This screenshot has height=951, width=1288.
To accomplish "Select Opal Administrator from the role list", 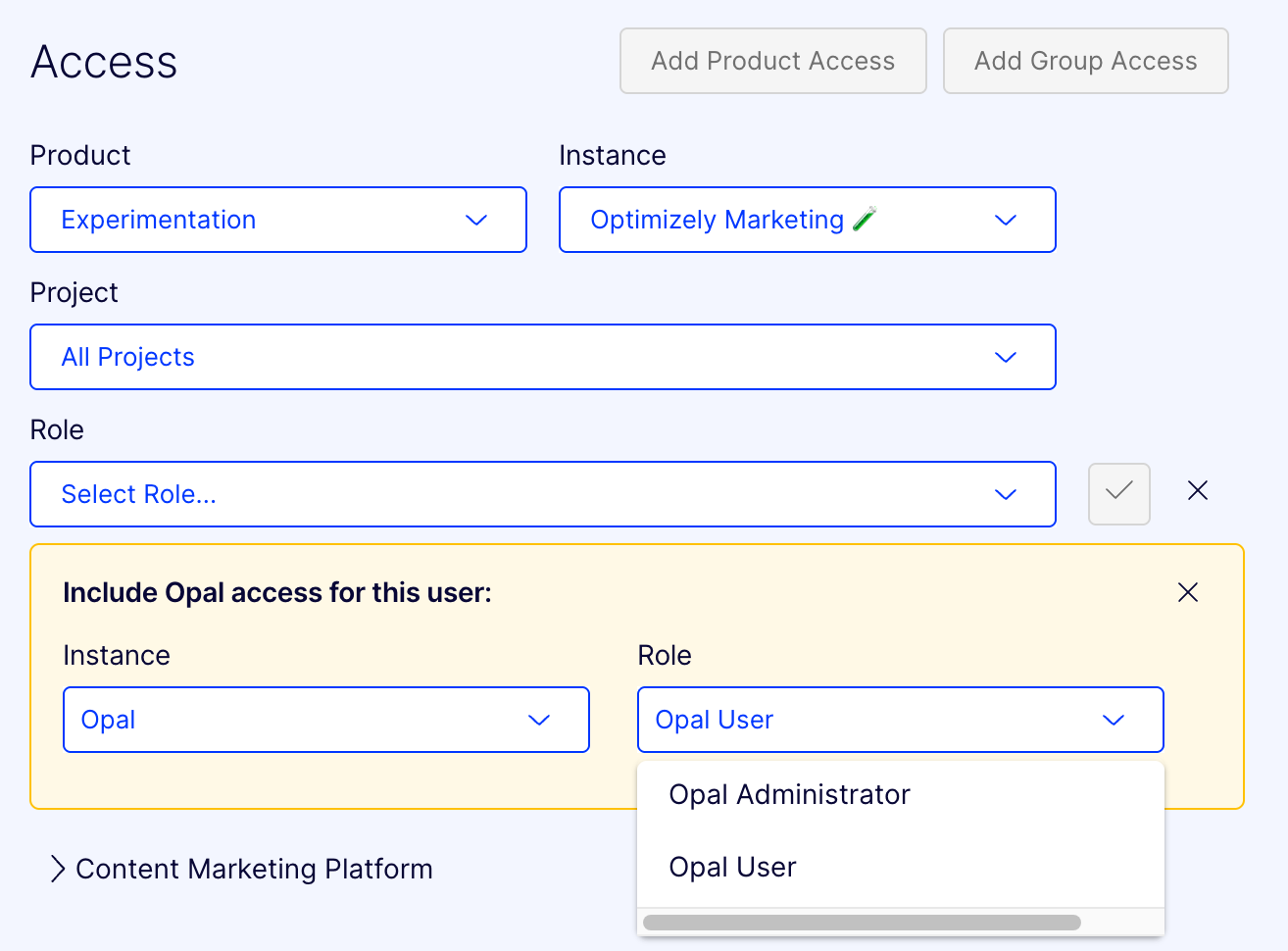I will 788,795.
